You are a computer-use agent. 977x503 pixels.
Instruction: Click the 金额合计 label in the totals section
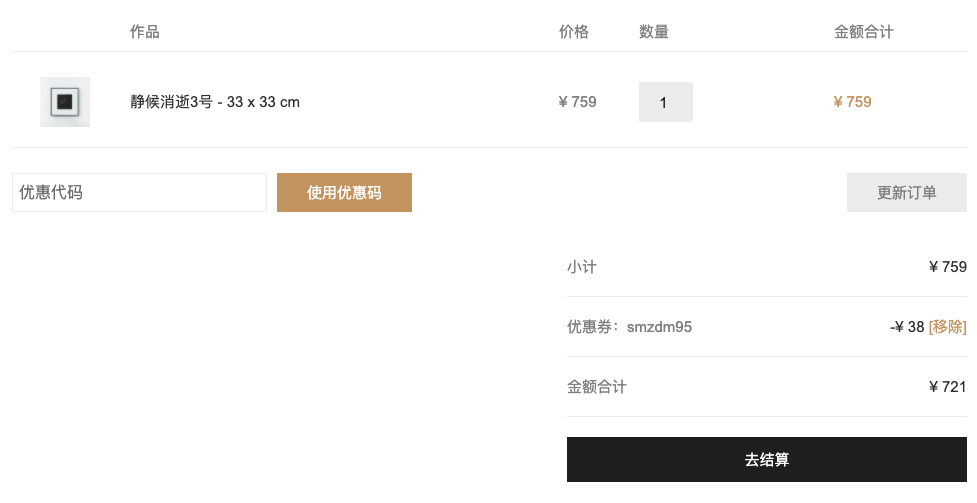tap(597, 386)
